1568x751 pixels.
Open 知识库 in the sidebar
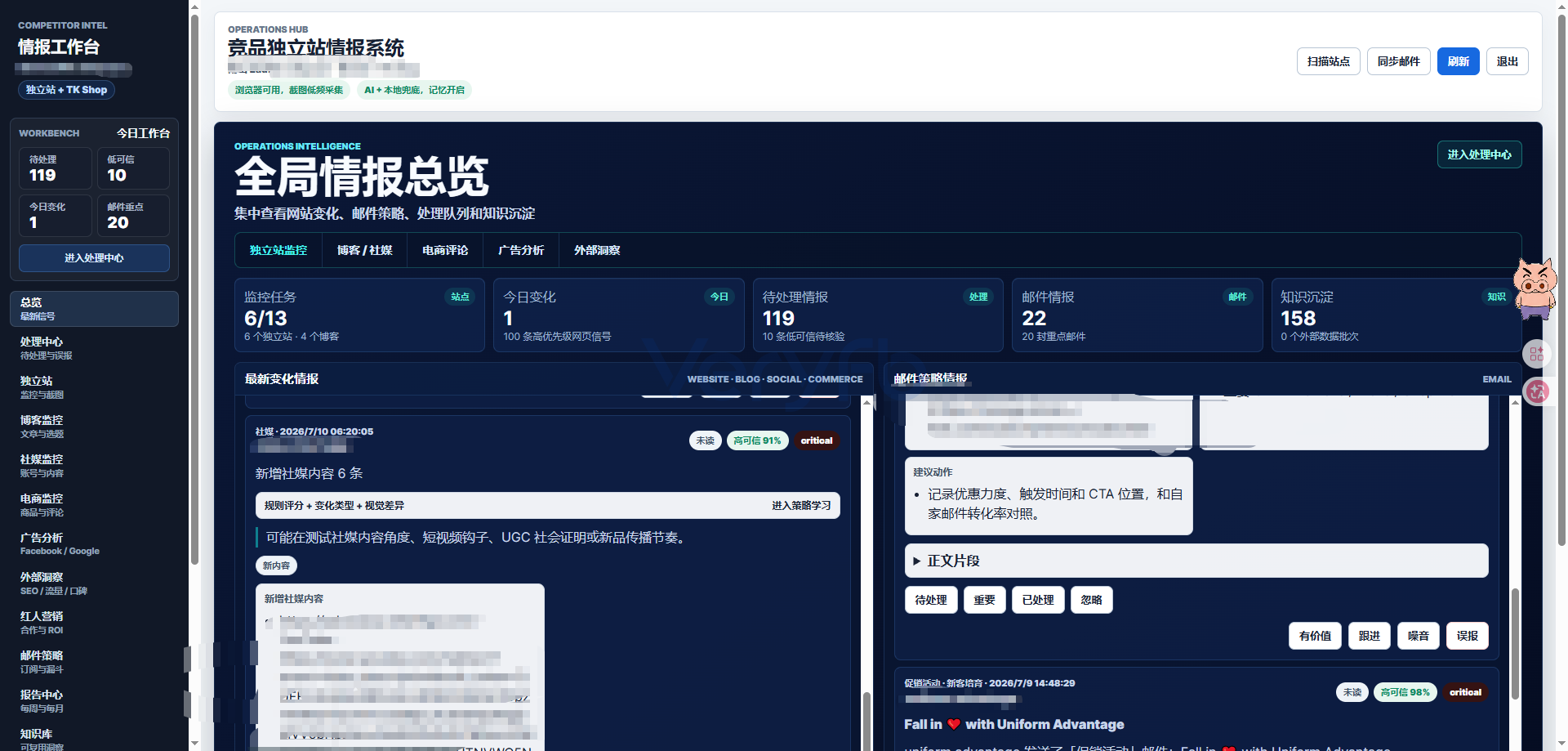tap(94, 739)
